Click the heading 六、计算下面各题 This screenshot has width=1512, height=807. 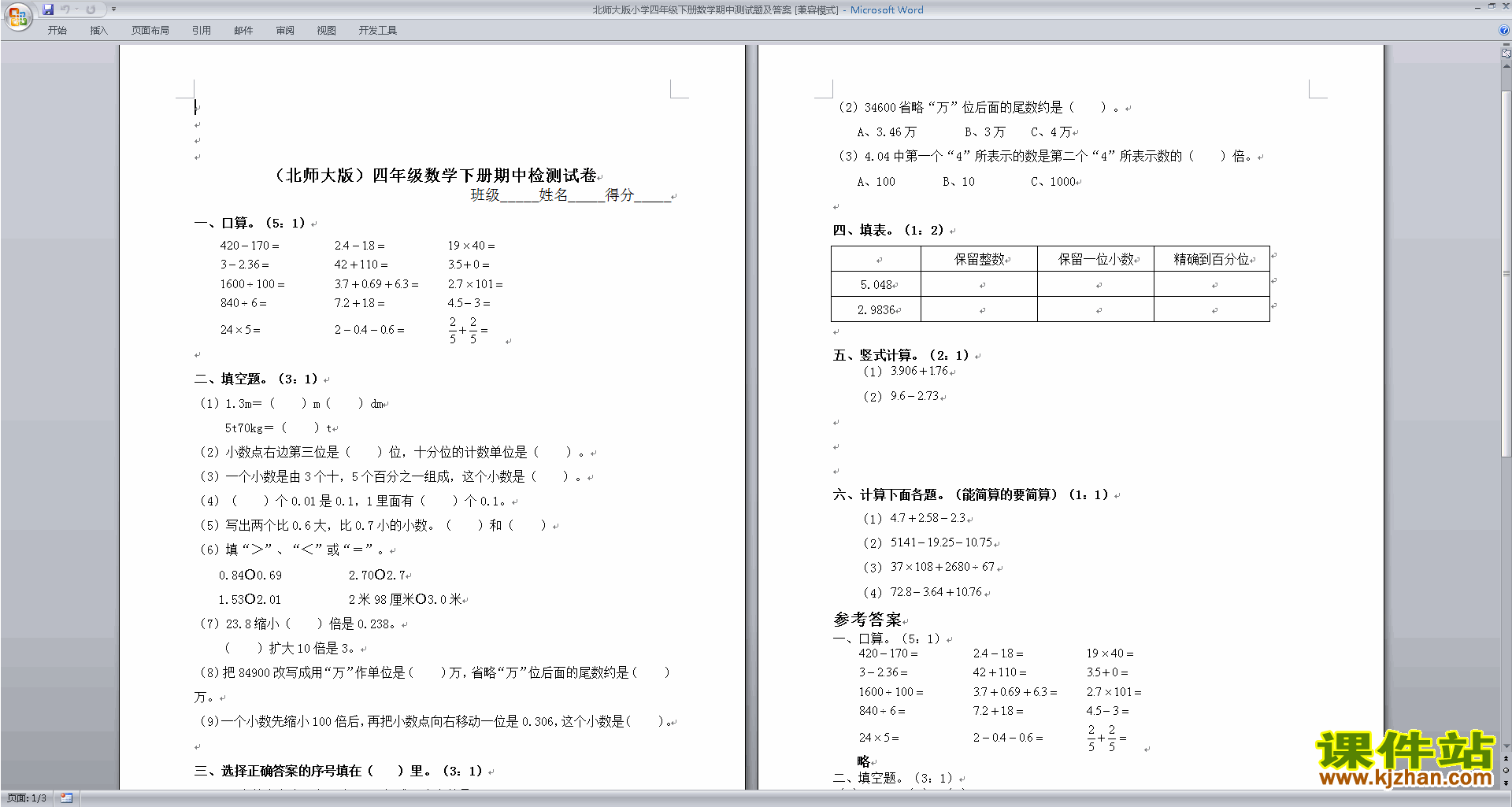coord(971,494)
